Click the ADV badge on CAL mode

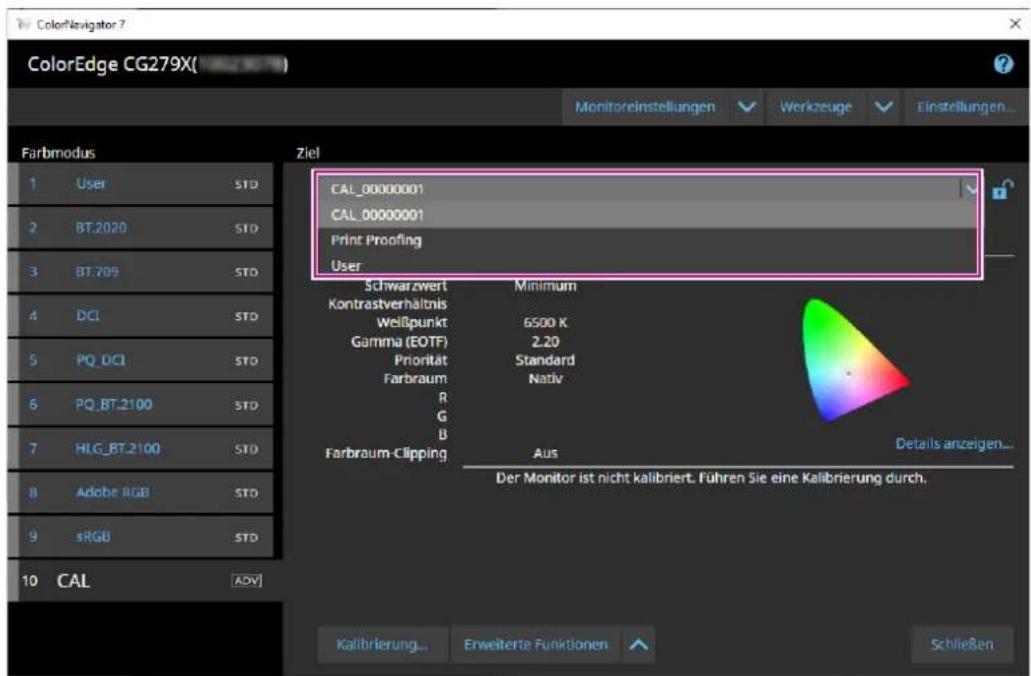pyautogui.click(x=247, y=580)
